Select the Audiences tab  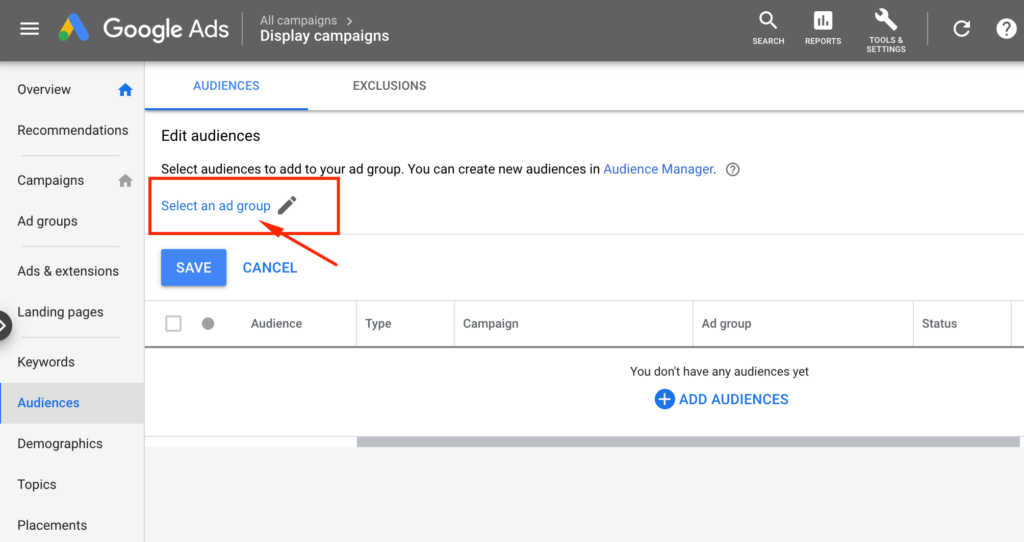click(x=226, y=86)
